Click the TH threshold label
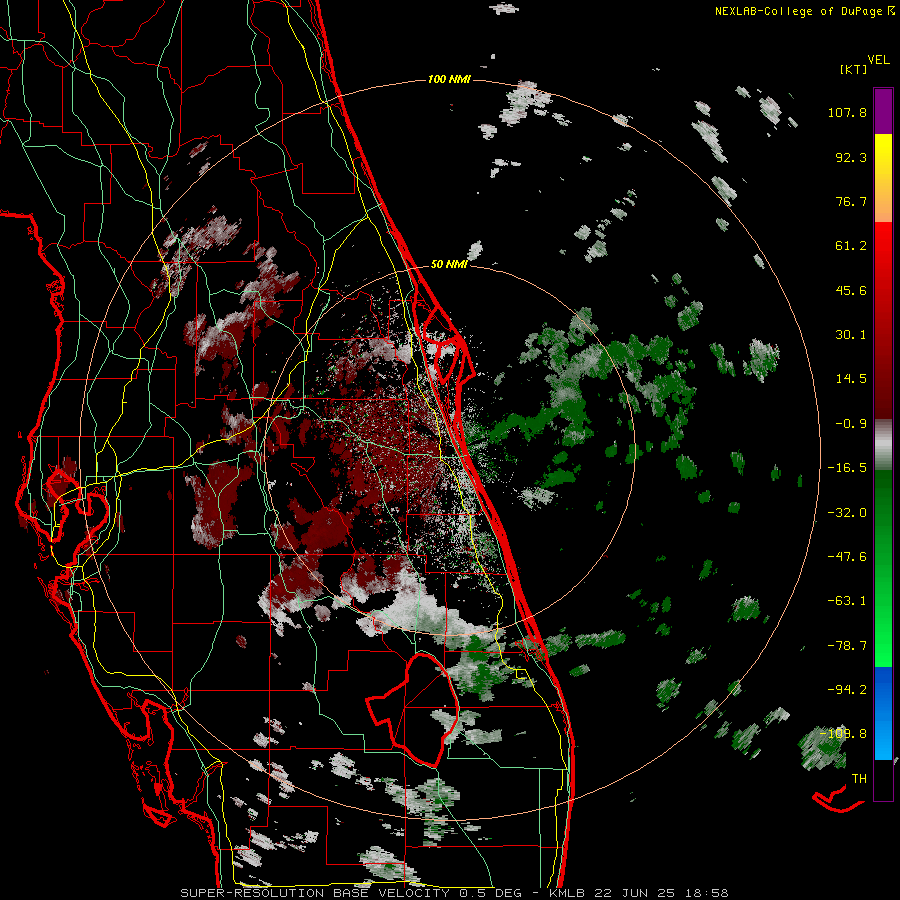Viewport: 900px width, 900px height. pos(859,779)
